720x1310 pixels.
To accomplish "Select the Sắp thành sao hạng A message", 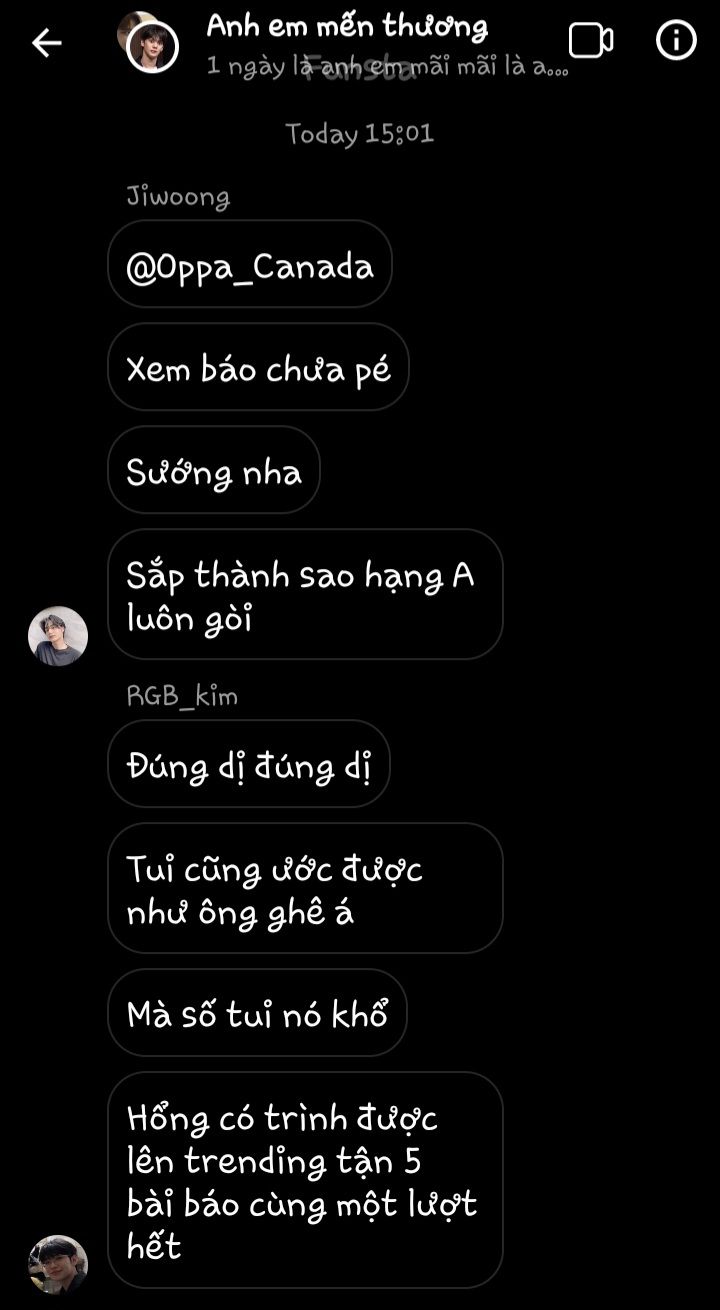I will pos(305,595).
